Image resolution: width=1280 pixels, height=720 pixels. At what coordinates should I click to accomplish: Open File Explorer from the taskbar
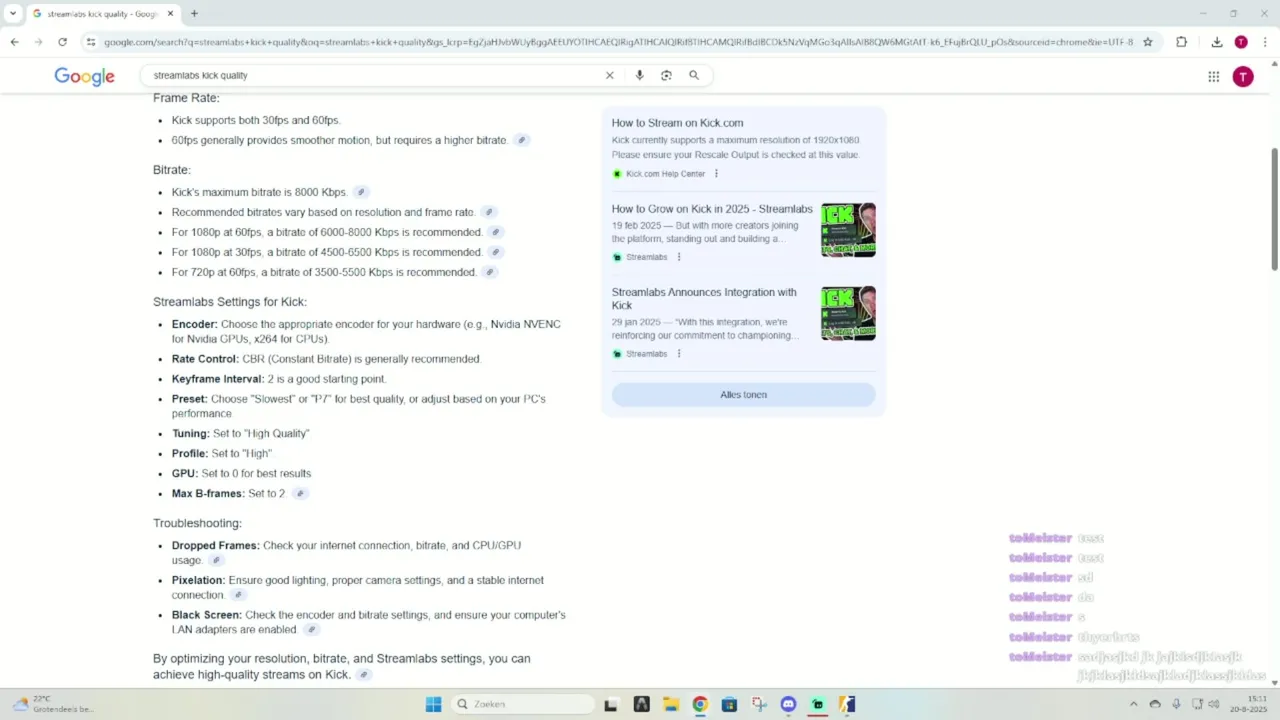(670, 704)
